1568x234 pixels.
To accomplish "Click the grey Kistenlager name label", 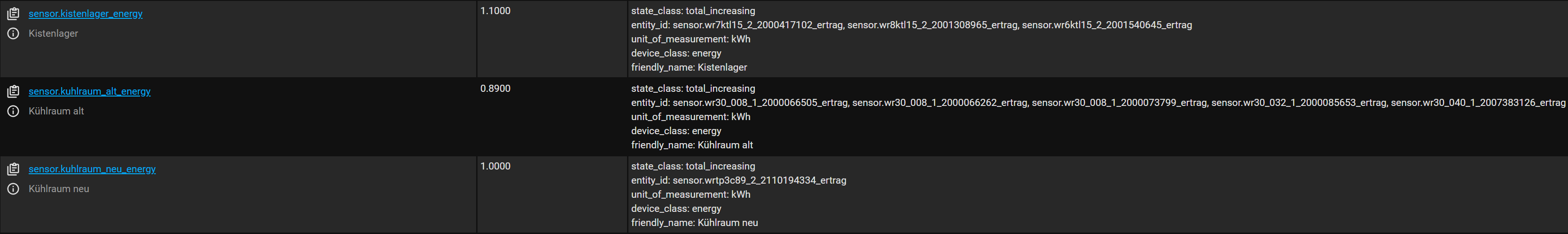I will (53, 33).
